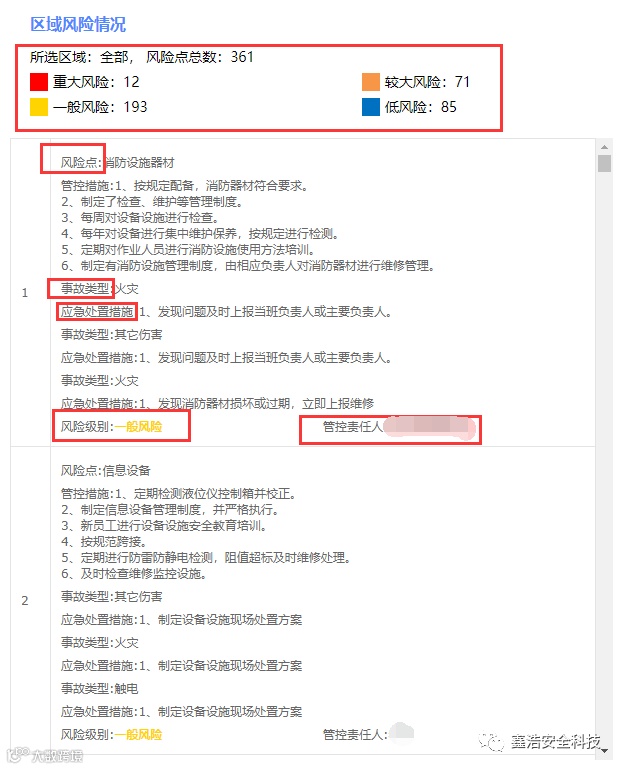Click 风险点:信息设备 title

(105, 470)
